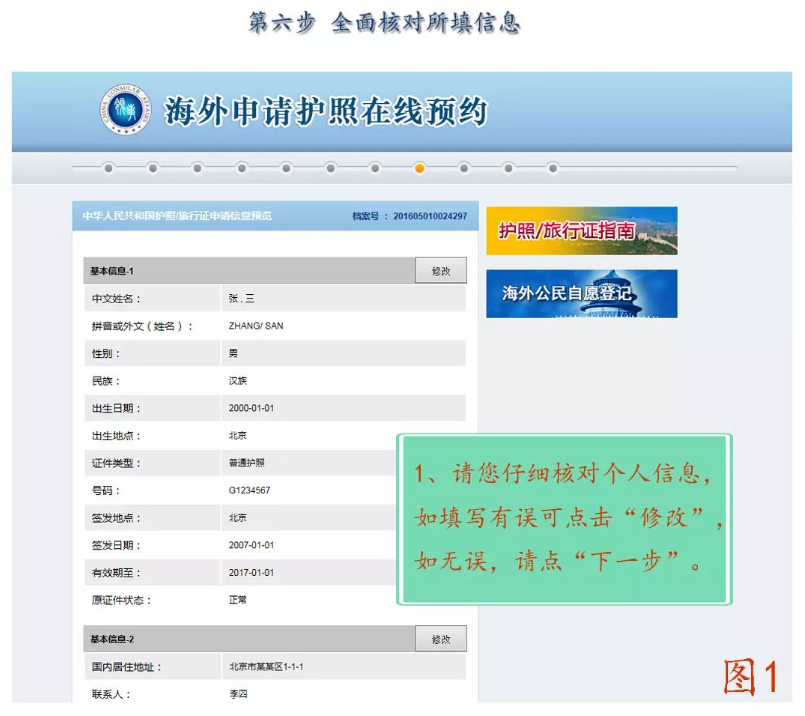Click the address value 北京市某某区1-1-1
Screen dimensions: 805x716
[x=266, y=667]
